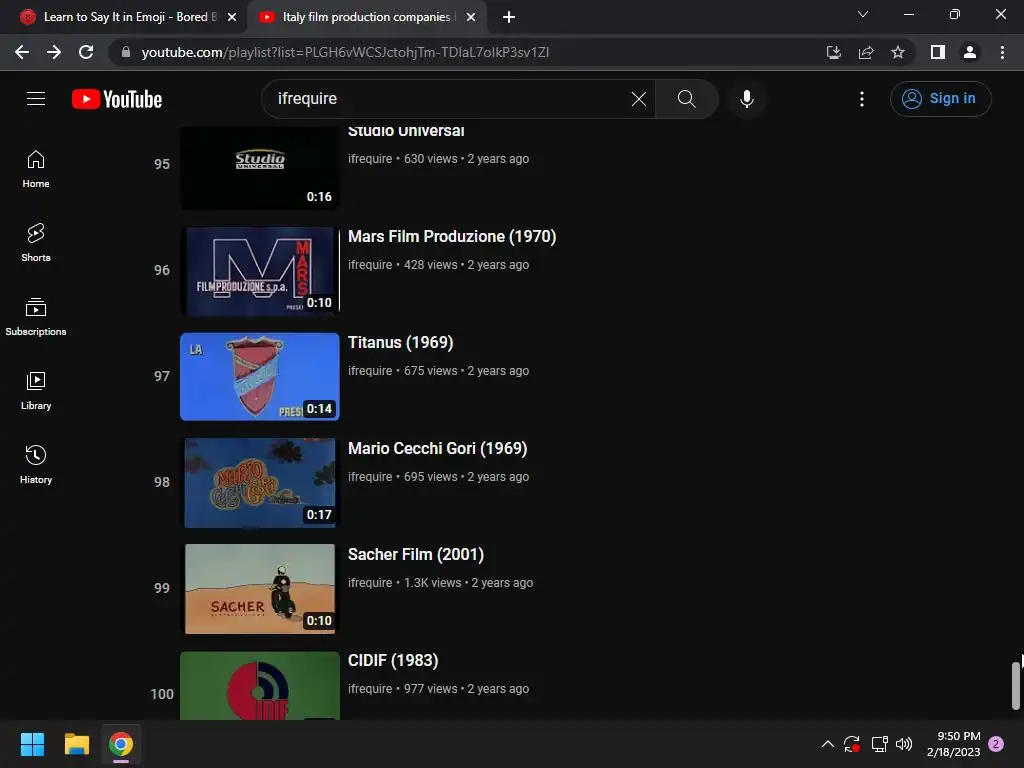This screenshot has width=1024, height=768.
Task: Open Mars Film Produzione (1970) video title
Action: [x=452, y=236]
